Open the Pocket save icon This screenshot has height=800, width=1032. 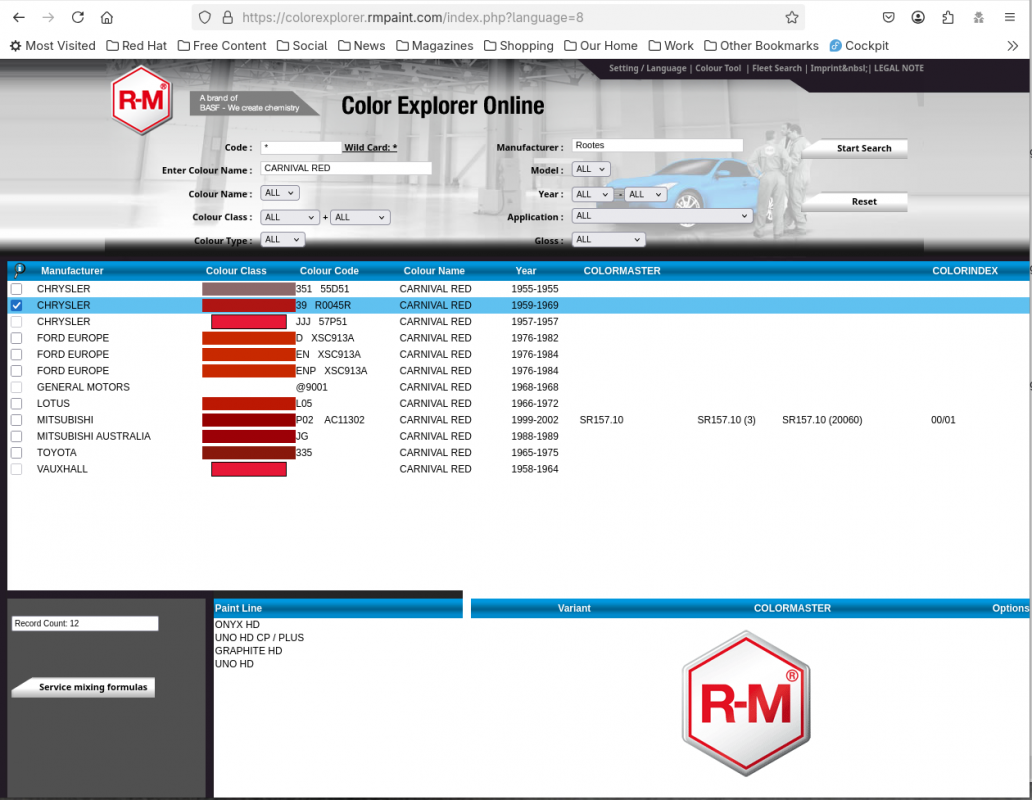(889, 18)
